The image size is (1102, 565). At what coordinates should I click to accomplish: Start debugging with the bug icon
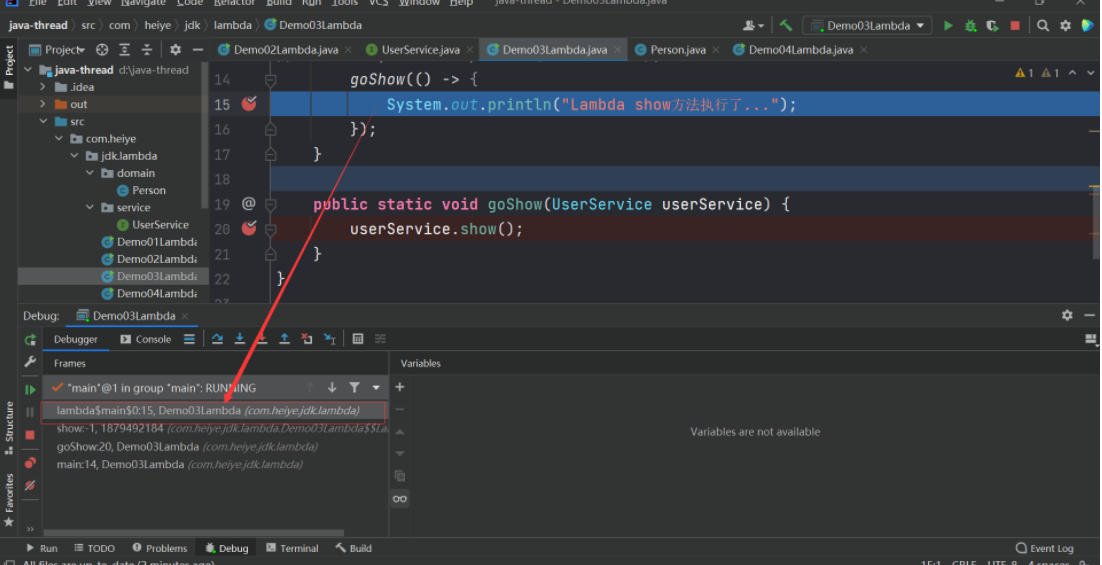[x=971, y=26]
